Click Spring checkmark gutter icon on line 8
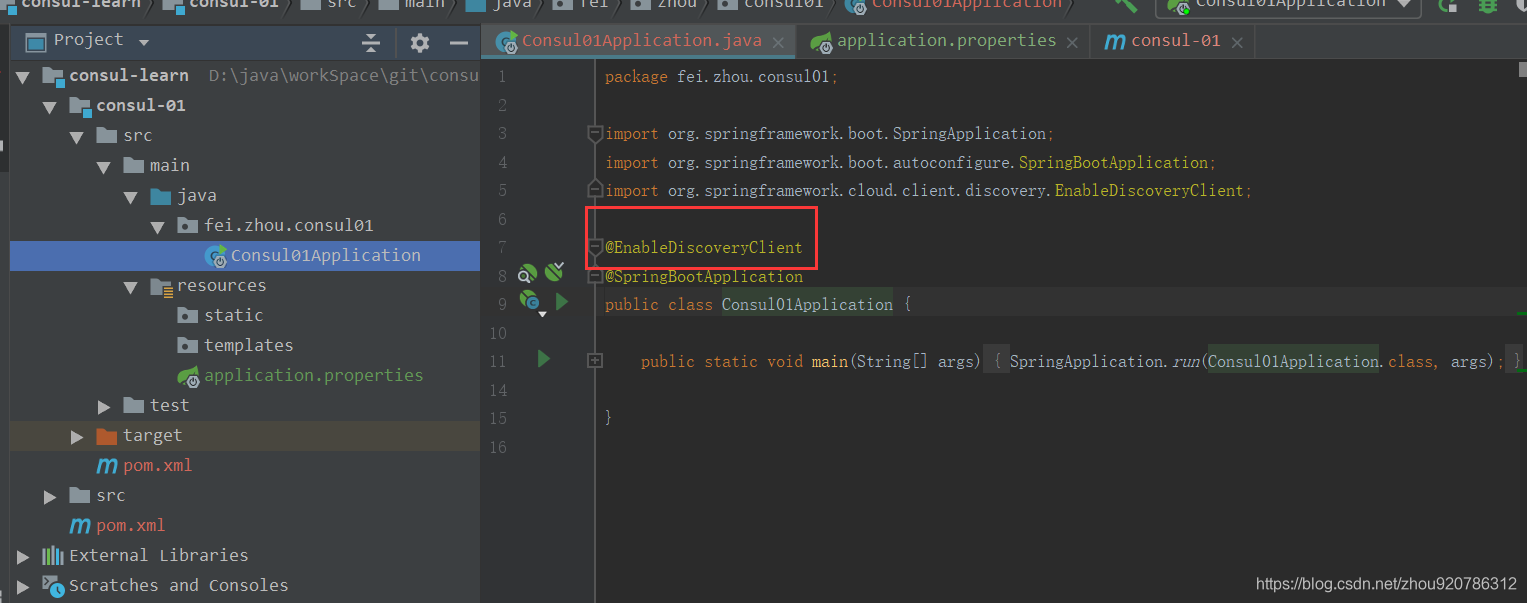This screenshot has width=1527, height=603. (x=555, y=271)
